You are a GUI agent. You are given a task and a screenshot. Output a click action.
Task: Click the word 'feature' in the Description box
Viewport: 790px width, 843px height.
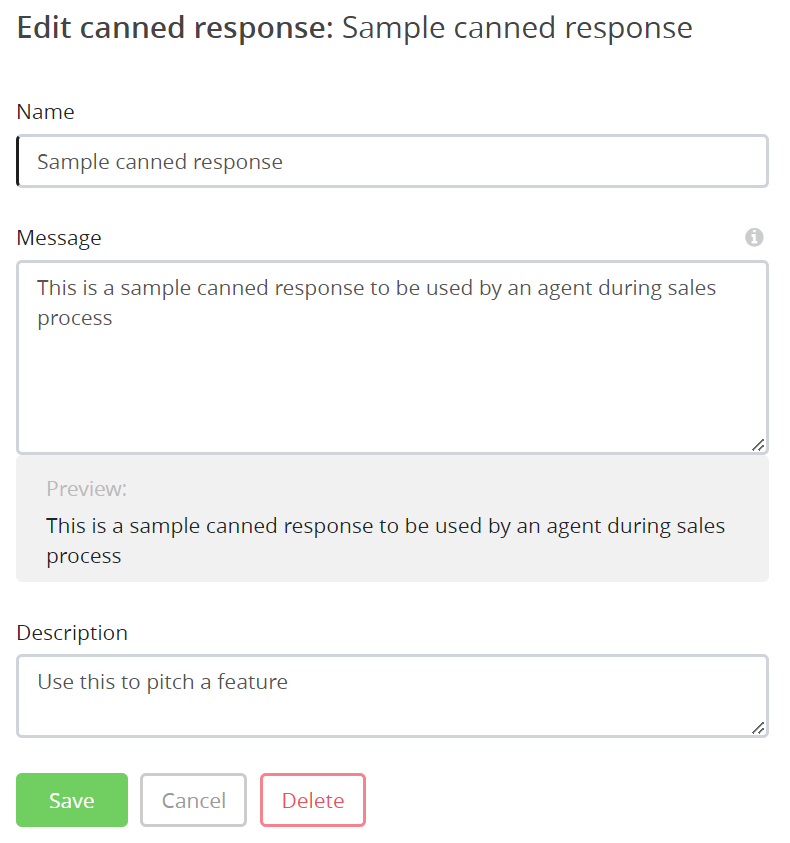point(254,682)
